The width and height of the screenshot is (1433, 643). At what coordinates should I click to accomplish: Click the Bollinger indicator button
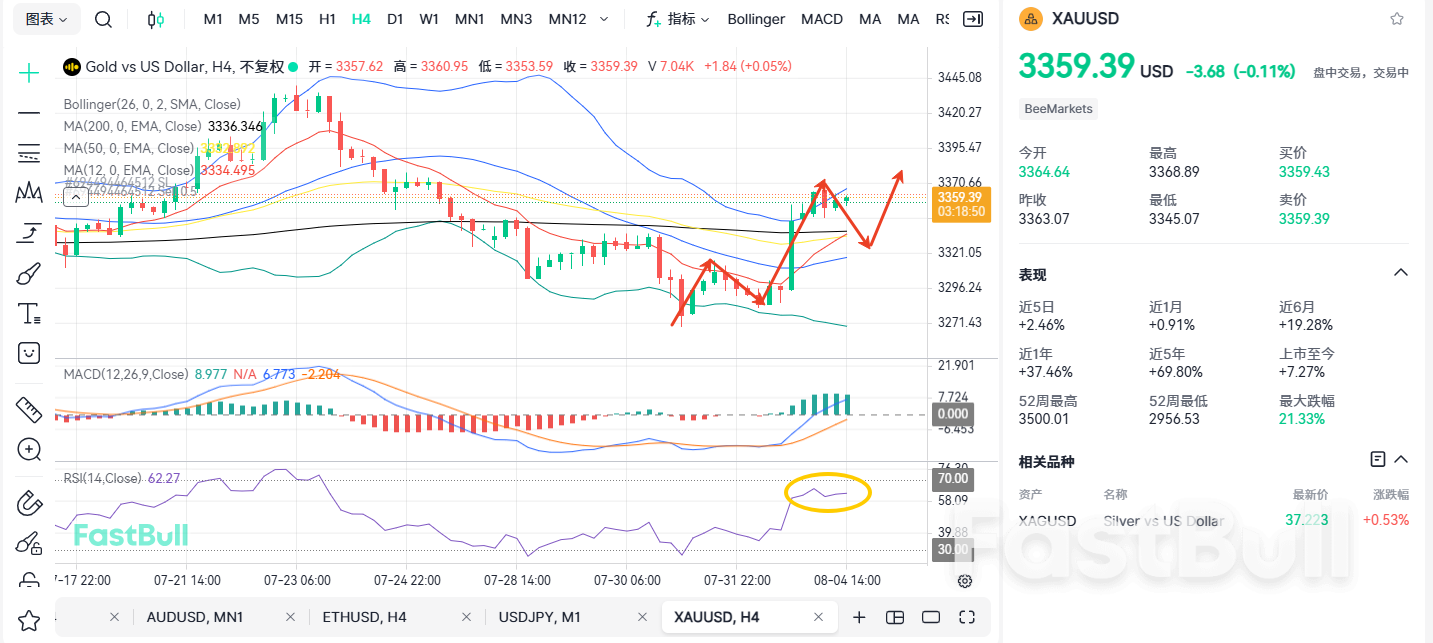pos(756,19)
